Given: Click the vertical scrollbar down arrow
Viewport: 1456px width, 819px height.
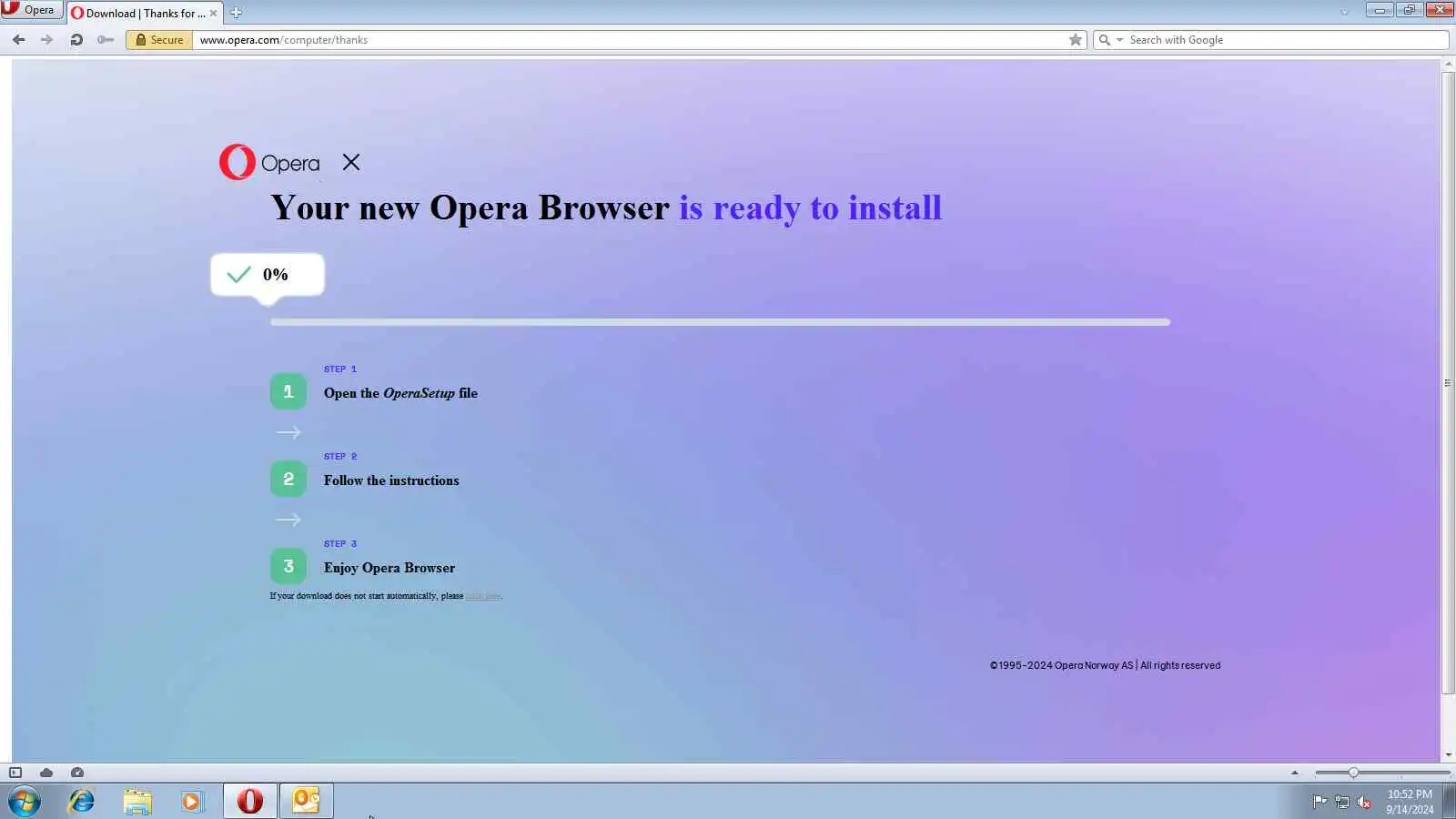Looking at the screenshot, I should (x=1448, y=754).
